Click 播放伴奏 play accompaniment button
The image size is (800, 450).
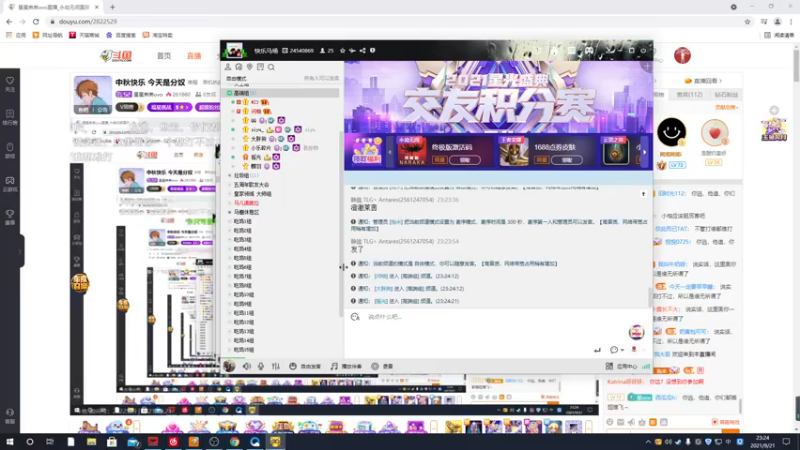(346, 366)
